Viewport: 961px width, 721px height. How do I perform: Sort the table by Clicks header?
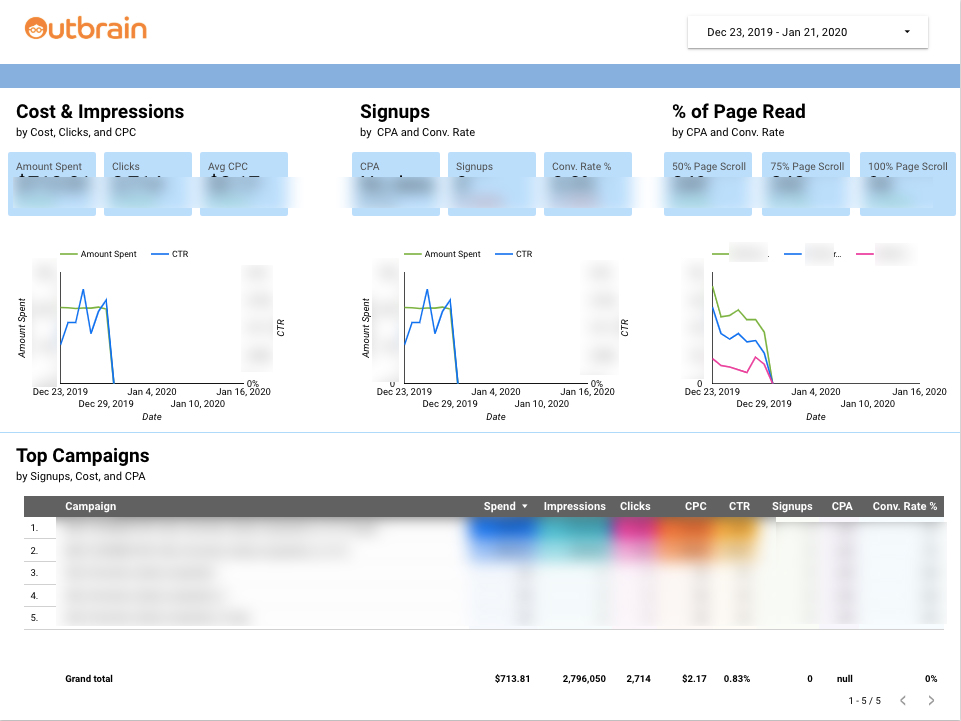click(635, 506)
